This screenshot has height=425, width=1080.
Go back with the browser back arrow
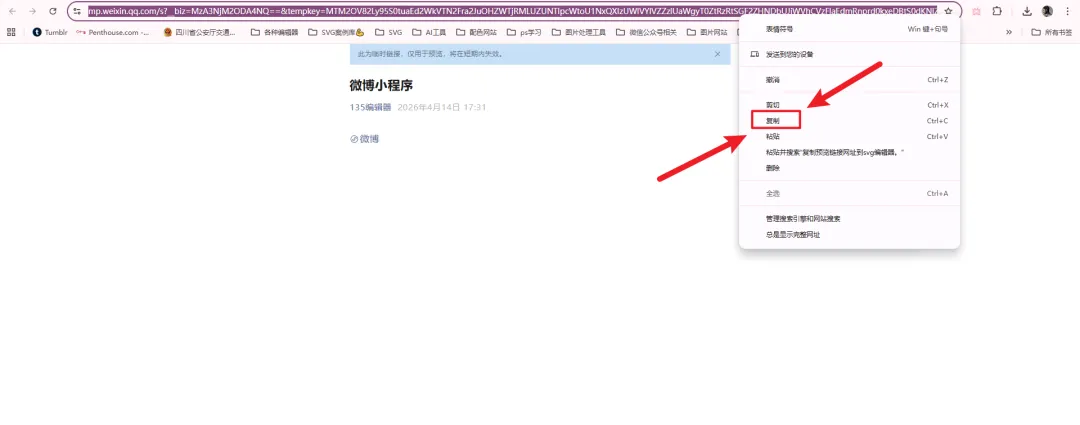pyautogui.click(x=12, y=11)
